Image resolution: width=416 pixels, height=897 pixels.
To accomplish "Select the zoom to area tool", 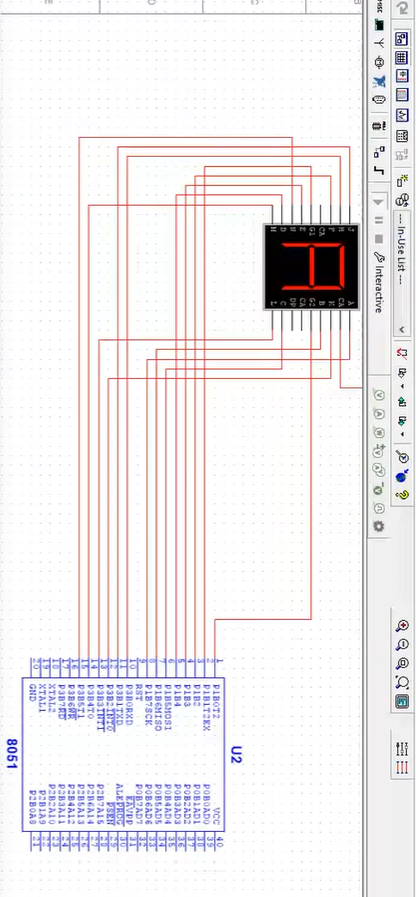I will (x=402, y=664).
